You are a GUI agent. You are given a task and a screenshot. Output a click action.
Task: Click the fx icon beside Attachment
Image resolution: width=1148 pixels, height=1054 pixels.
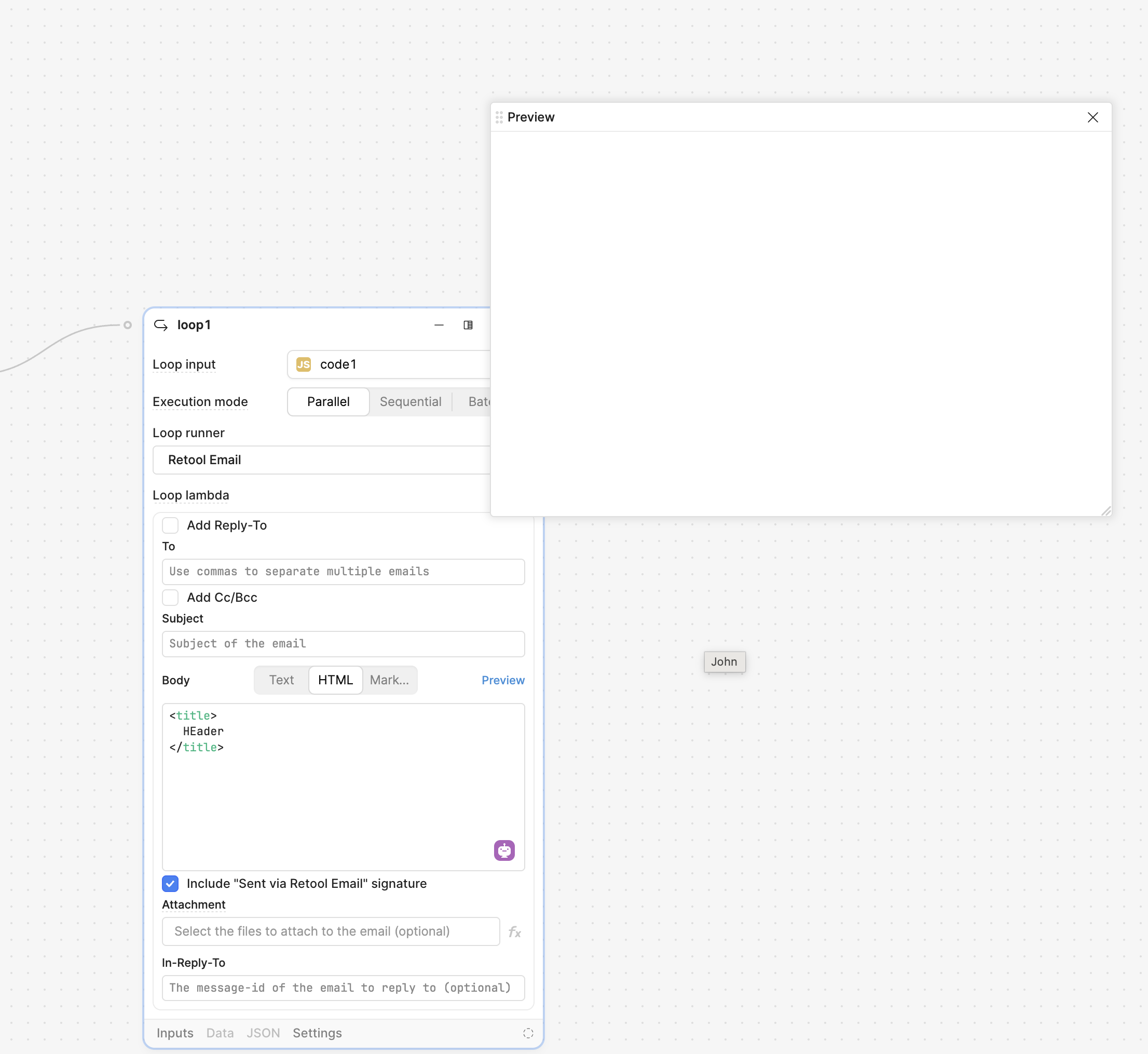click(x=515, y=932)
